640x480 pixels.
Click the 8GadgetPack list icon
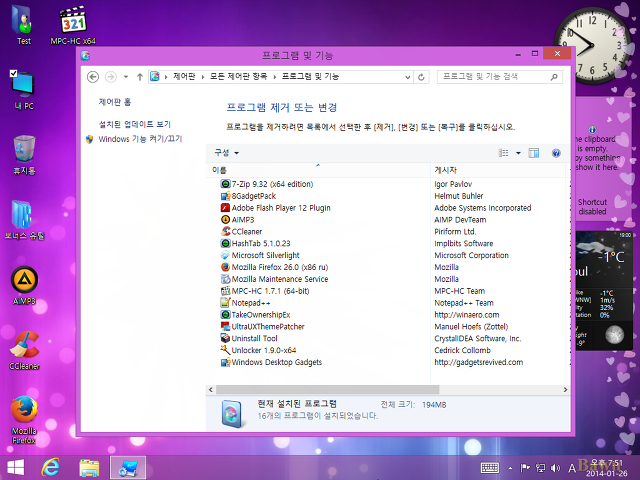(x=225, y=196)
